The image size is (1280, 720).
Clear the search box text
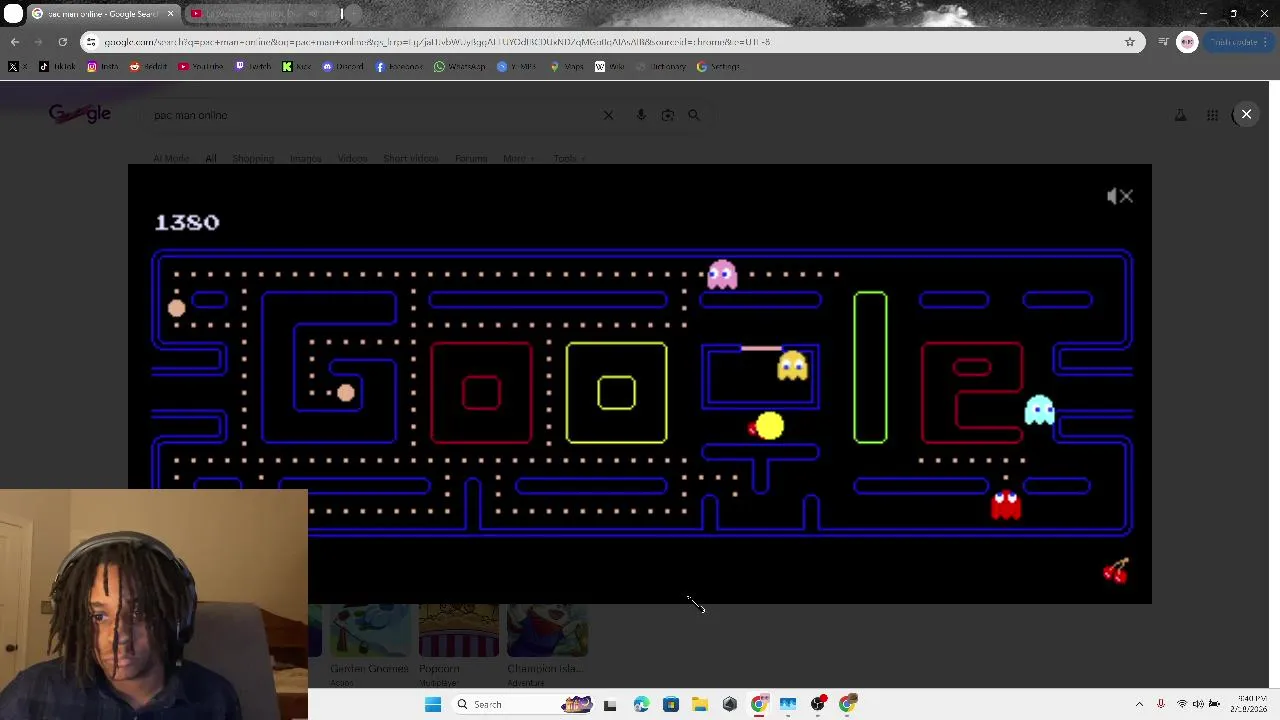(x=608, y=115)
